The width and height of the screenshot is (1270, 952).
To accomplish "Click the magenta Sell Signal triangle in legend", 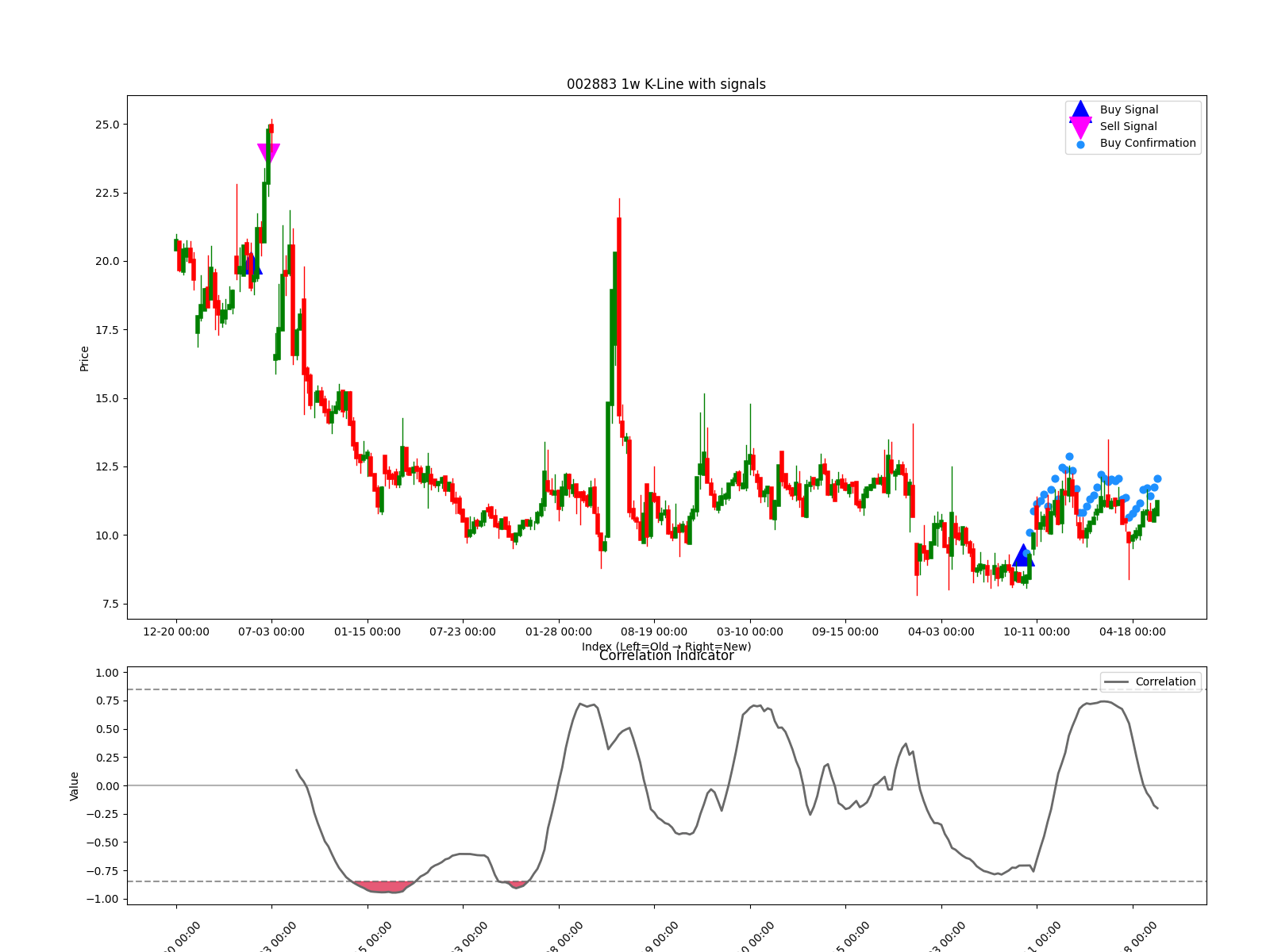I will tap(1080, 127).
